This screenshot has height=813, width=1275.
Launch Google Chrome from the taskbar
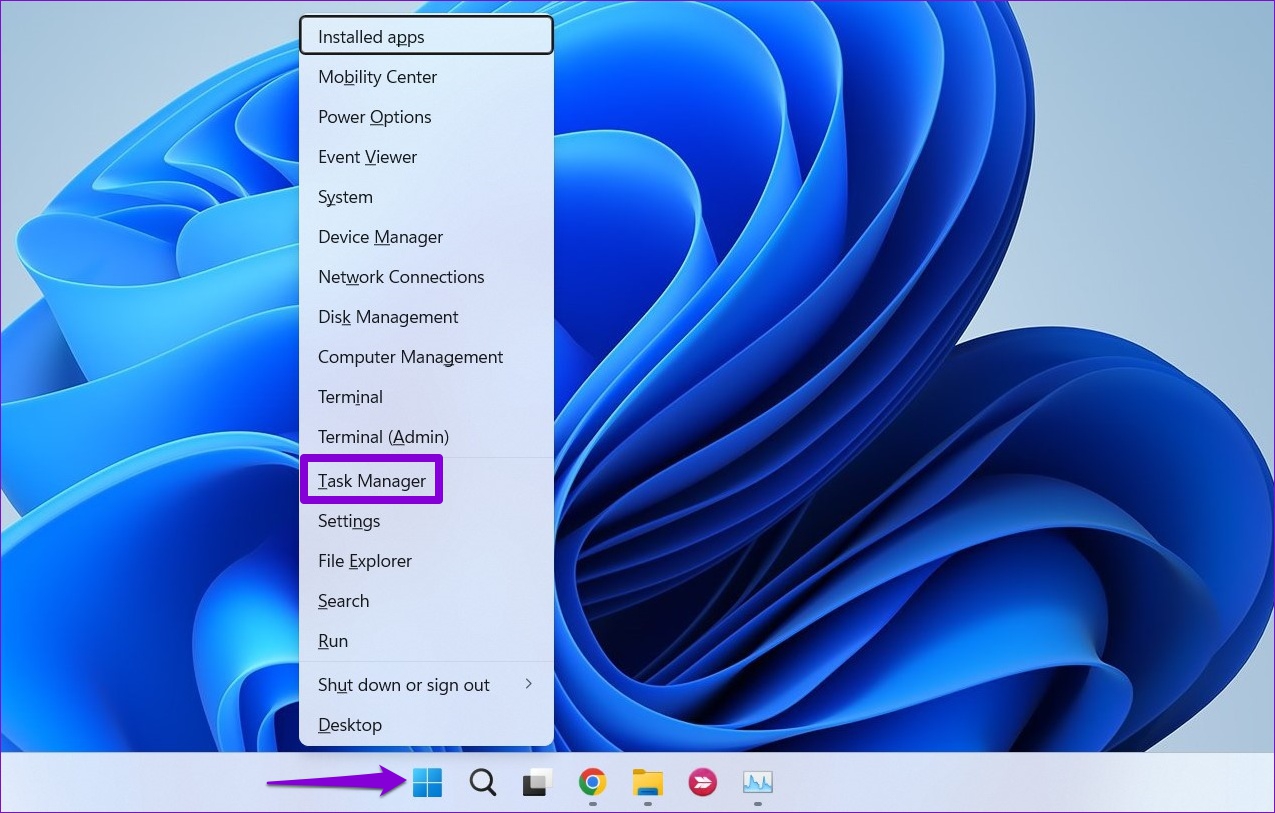tap(592, 783)
